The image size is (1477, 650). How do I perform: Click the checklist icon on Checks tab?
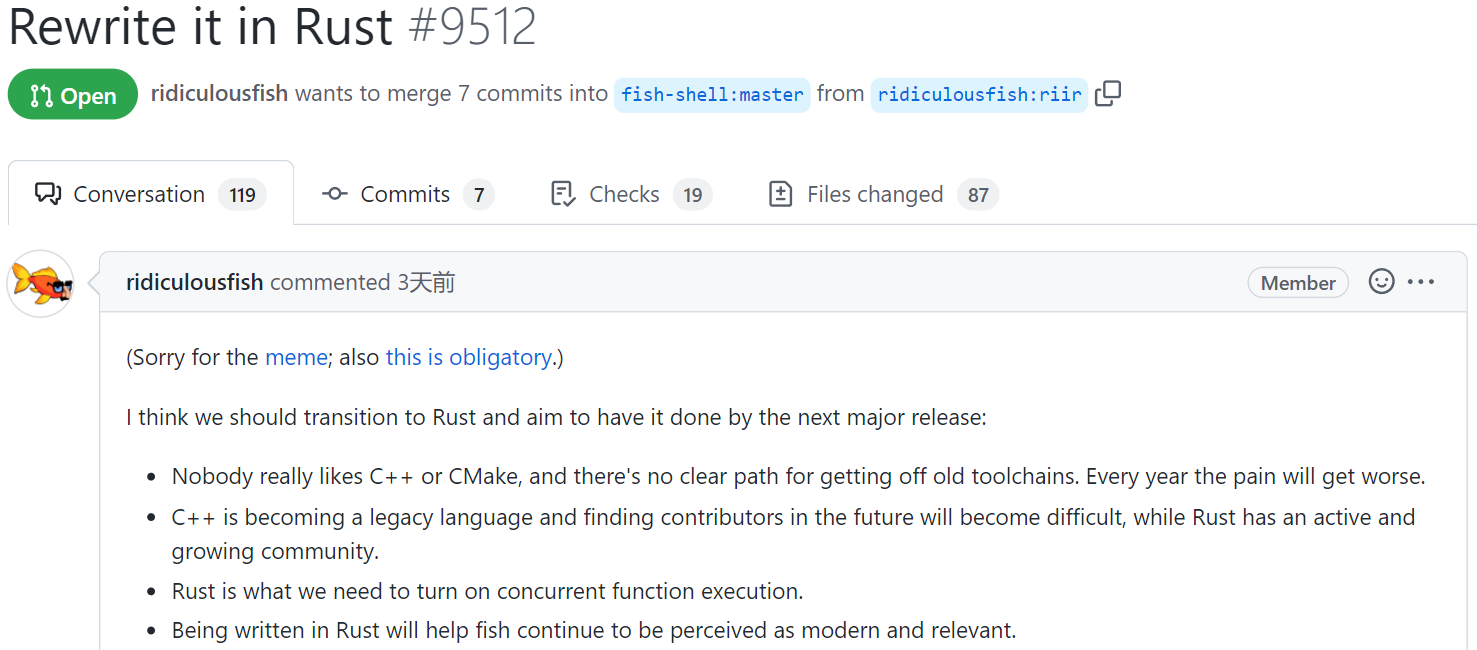[563, 194]
